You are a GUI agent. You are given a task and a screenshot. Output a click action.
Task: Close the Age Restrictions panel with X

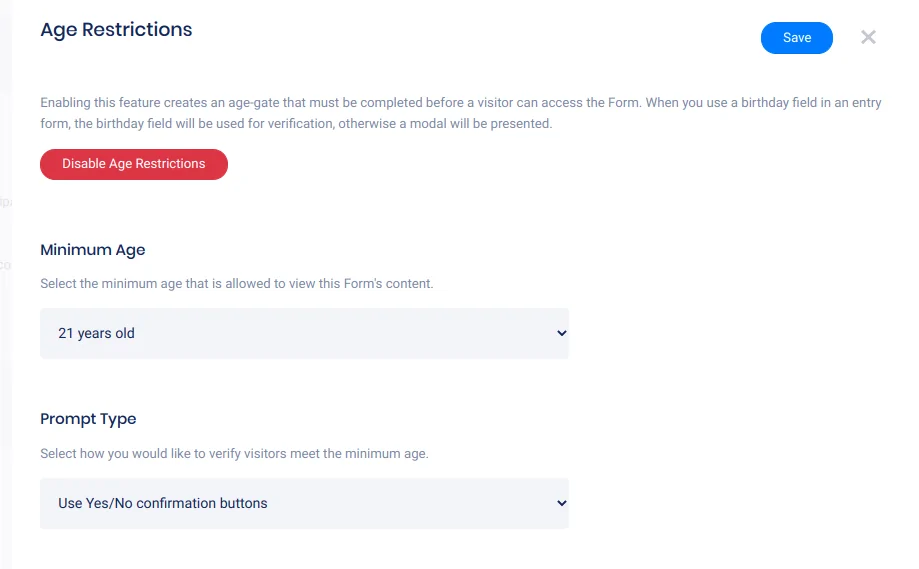coord(868,37)
